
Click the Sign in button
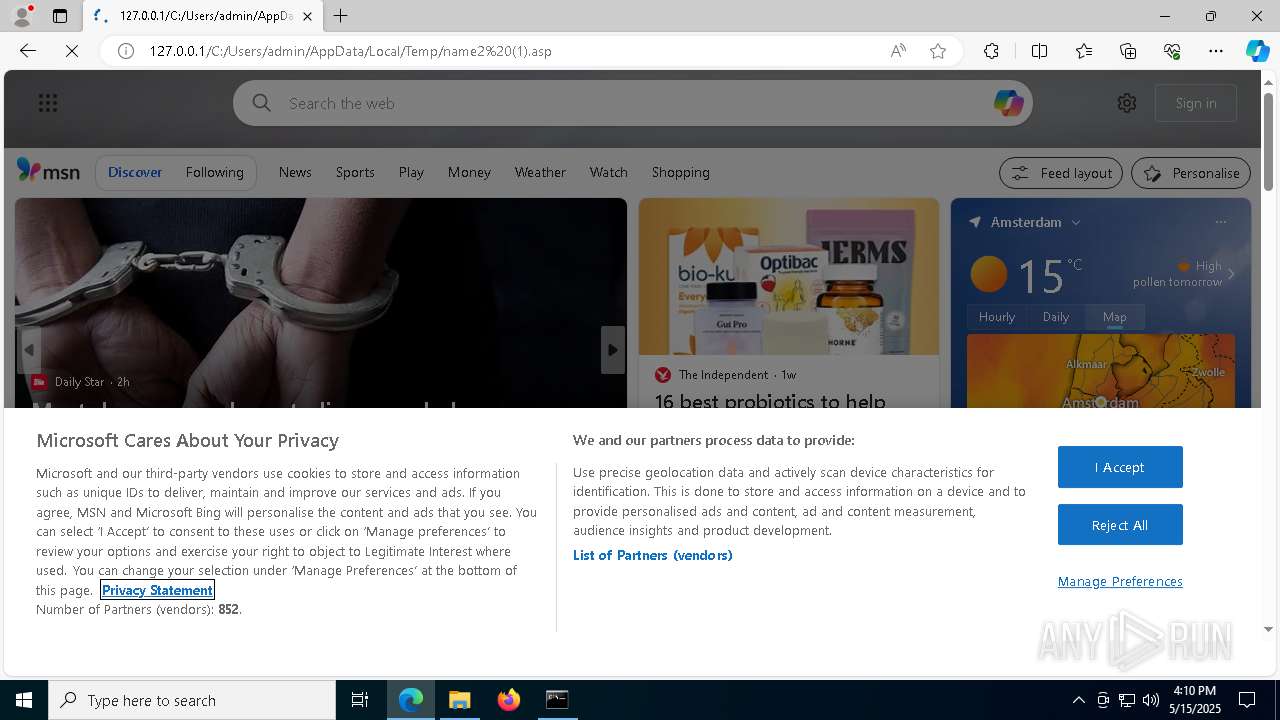tap(1196, 103)
